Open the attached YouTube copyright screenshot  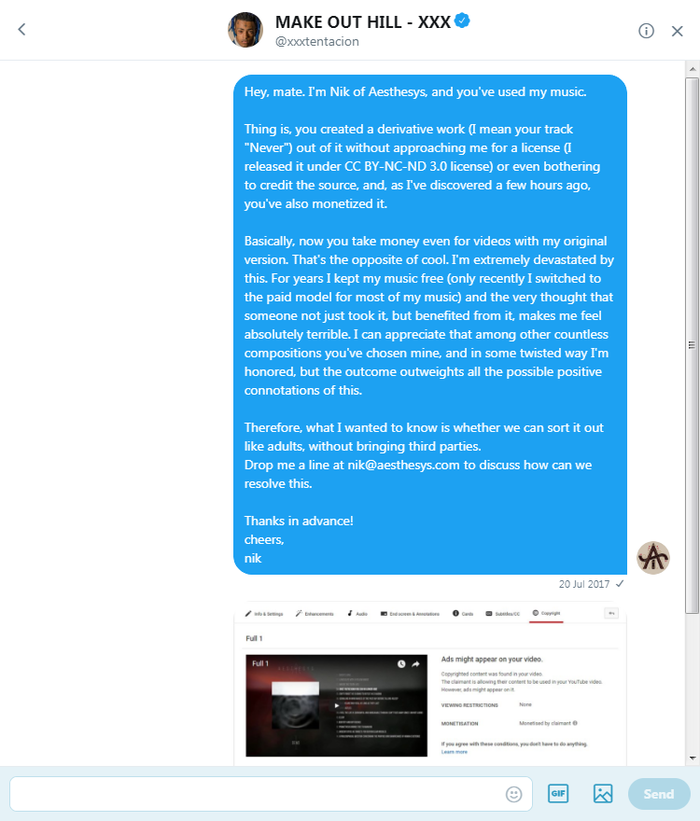click(x=430, y=685)
